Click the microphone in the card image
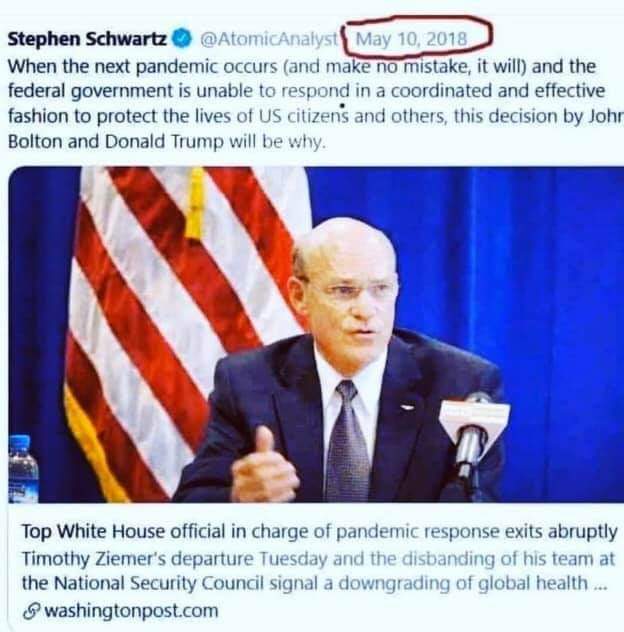The height and width of the screenshot is (632, 624). click(472, 433)
